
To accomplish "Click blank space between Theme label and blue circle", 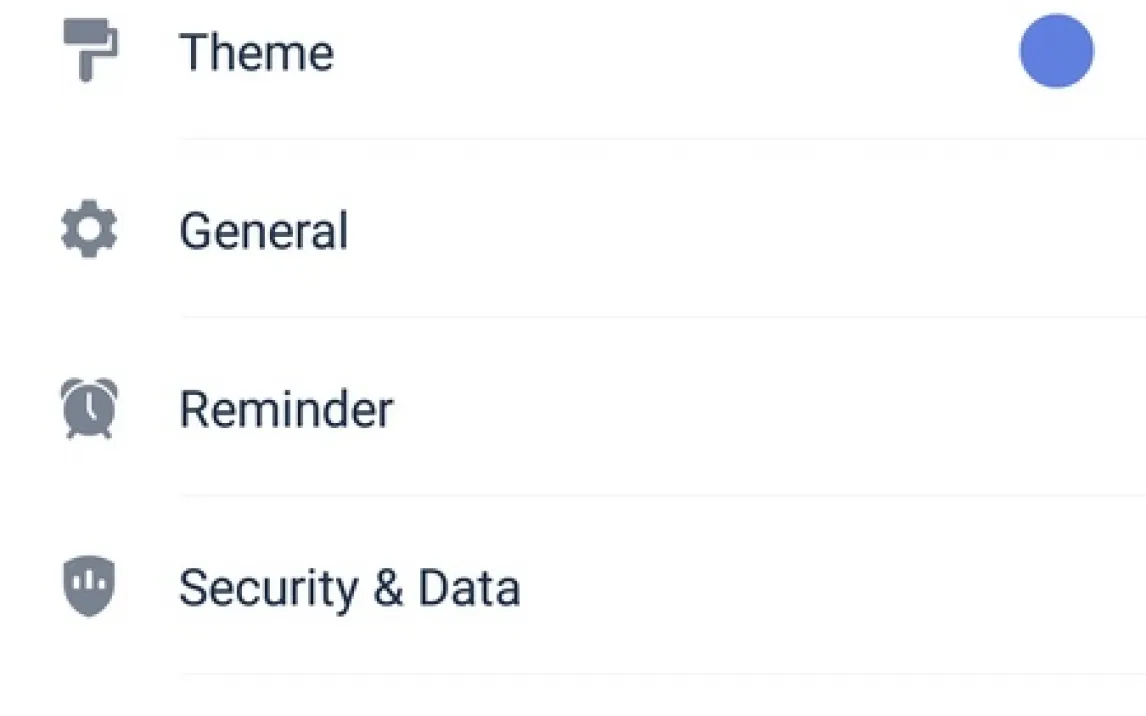I will (670, 52).
